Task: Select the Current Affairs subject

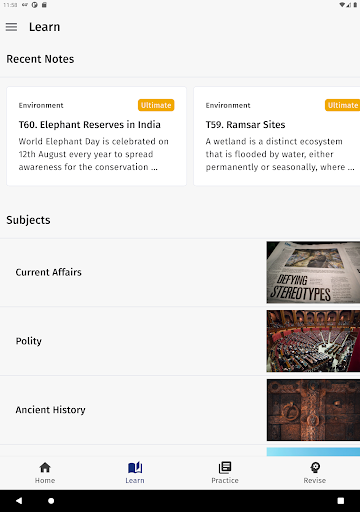Action: pyautogui.click(x=180, y=272)
